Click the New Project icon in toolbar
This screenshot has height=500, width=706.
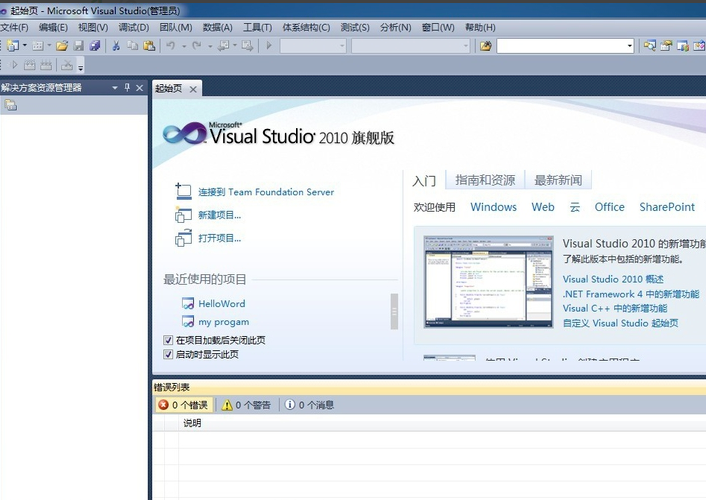pyautogui.click(x=11, y=46)
